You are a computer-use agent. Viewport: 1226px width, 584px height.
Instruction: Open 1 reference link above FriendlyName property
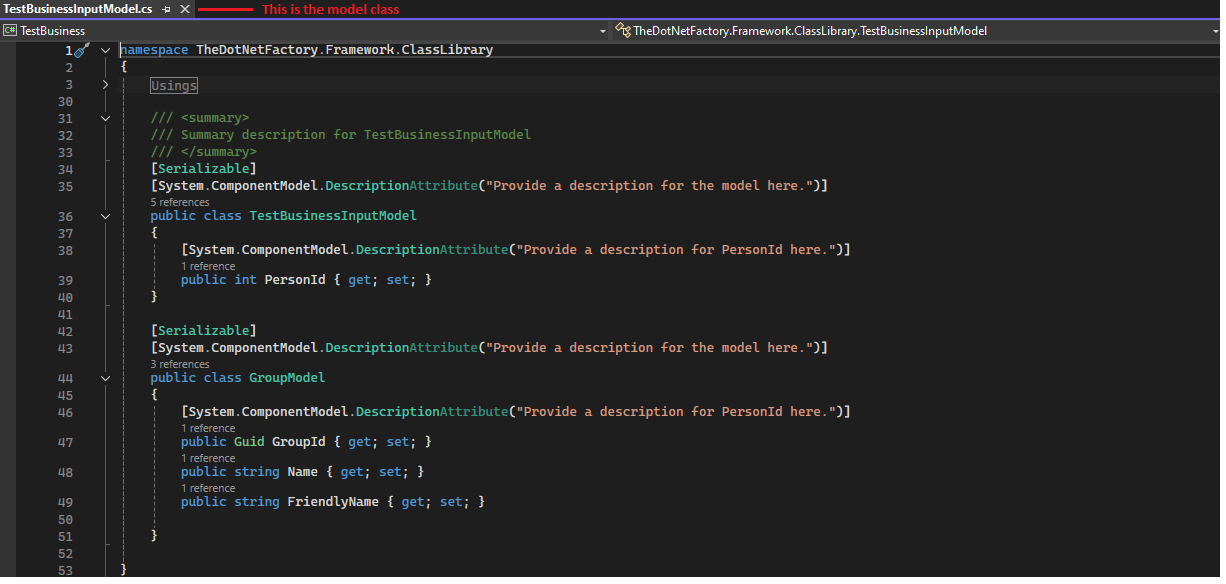click(208, 488)
